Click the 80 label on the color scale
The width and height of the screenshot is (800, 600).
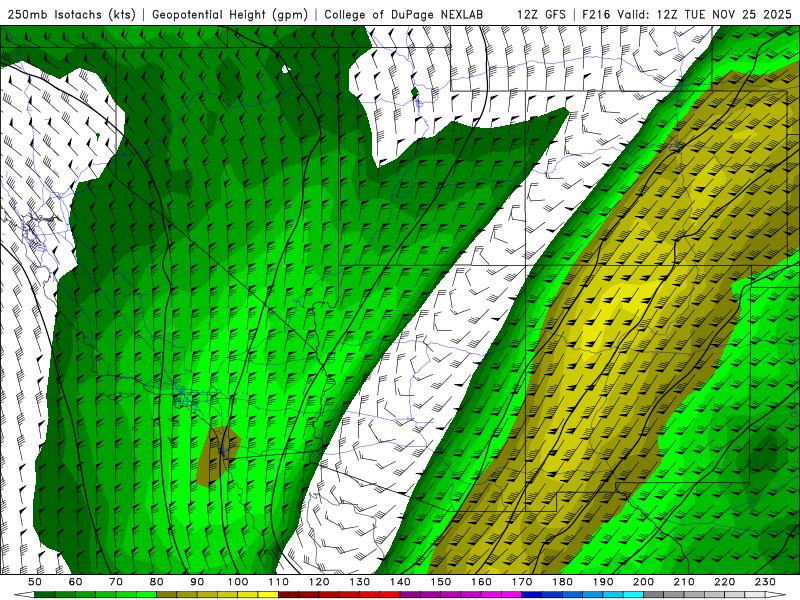coord(157,582)
